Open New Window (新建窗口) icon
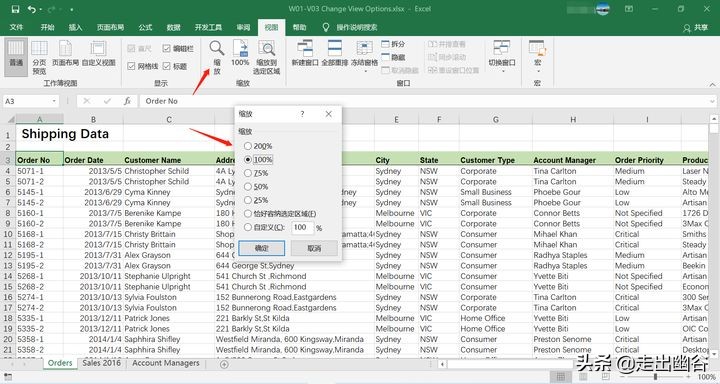 305,53
